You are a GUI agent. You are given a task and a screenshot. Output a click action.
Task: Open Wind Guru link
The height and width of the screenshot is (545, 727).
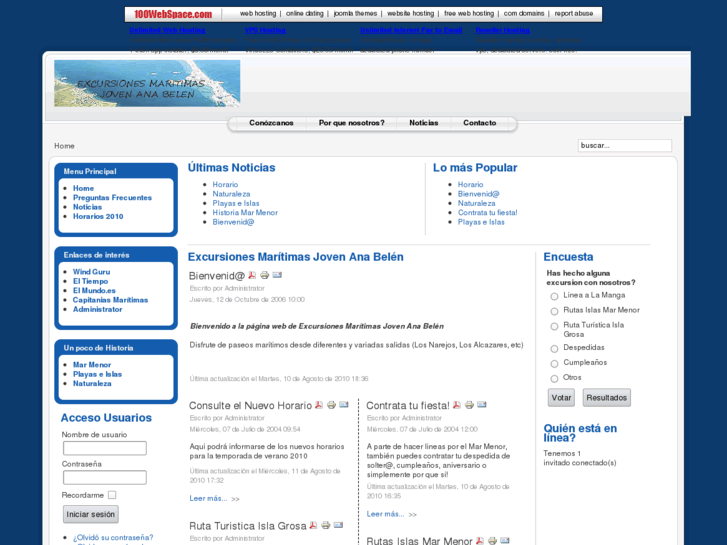91,272
